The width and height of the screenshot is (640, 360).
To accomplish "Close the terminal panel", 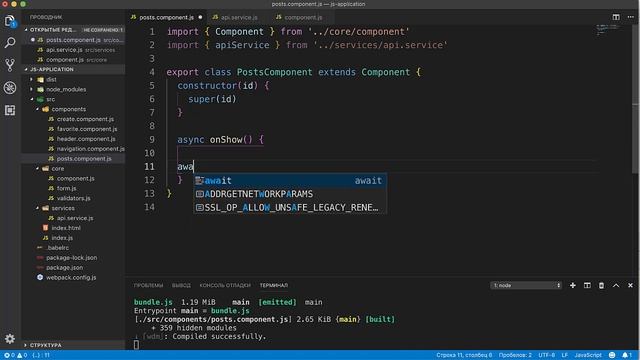I will (630, 285).
